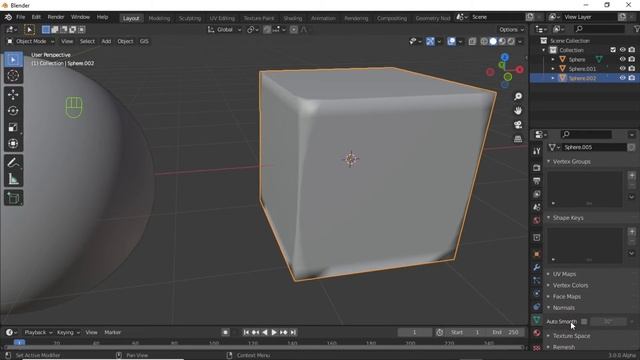Image resolution: width=640 pixels, height=360 pixels.
Task: Select the Annotate tool
Action: click(x=13, y=162)
